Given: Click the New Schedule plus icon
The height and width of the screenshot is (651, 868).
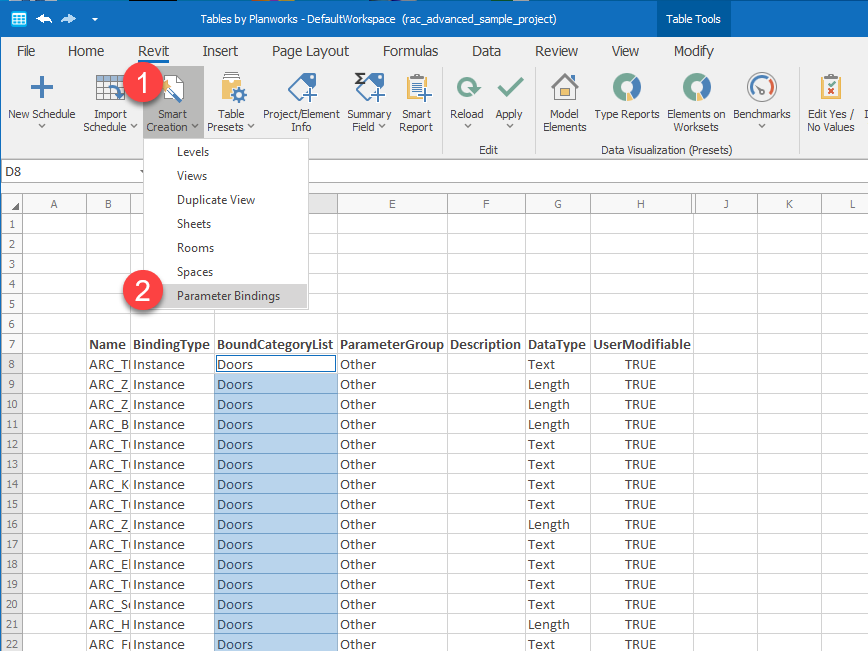Looking at the screenshot, I should point(42,87).
